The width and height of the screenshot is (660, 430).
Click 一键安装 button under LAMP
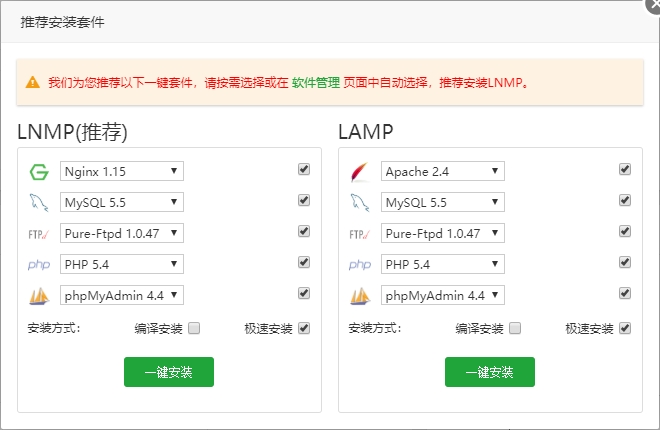(x=490, y=372)
